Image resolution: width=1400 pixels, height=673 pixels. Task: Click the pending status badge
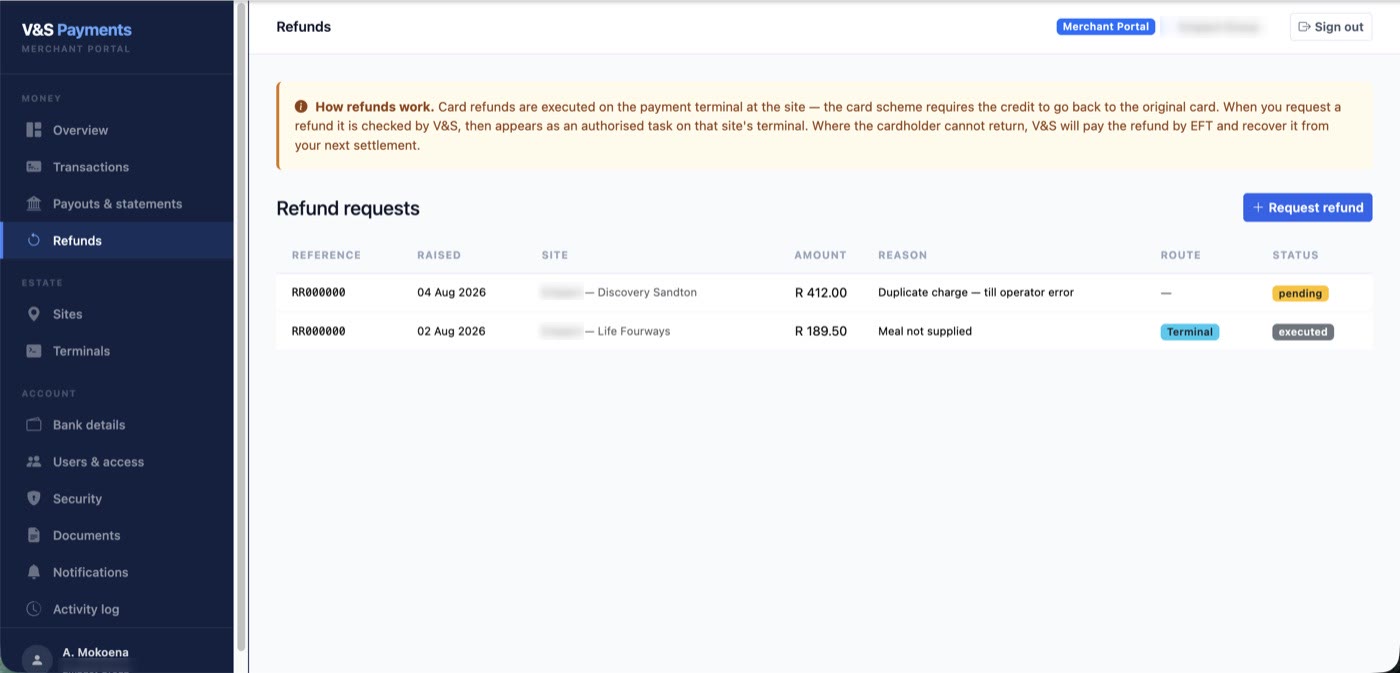(x=1300, y=294)
